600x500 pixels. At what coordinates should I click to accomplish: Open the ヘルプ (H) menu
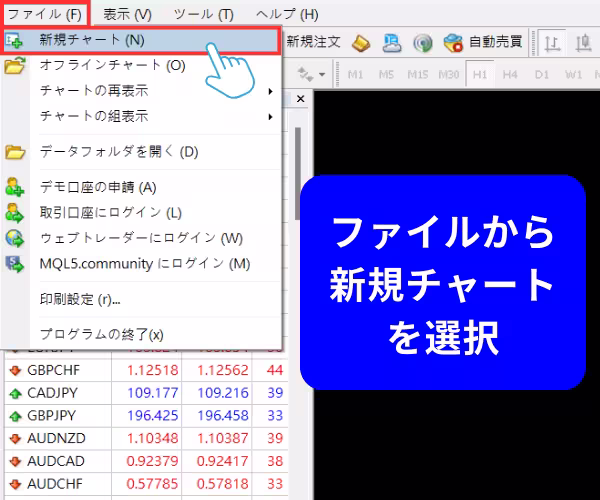click(287, 15)
